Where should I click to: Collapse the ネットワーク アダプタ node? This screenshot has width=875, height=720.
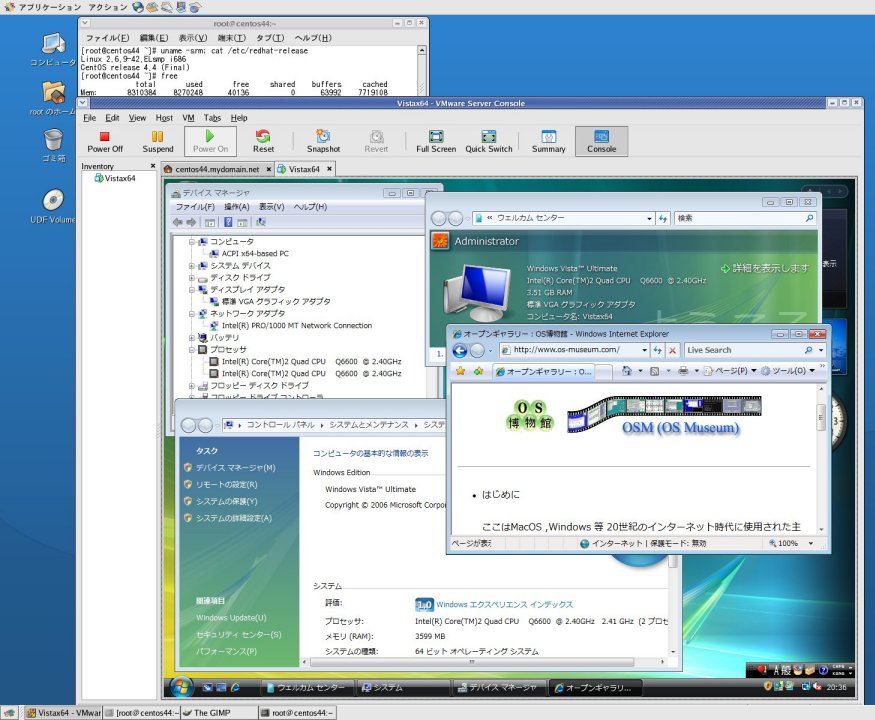point(191,314)
